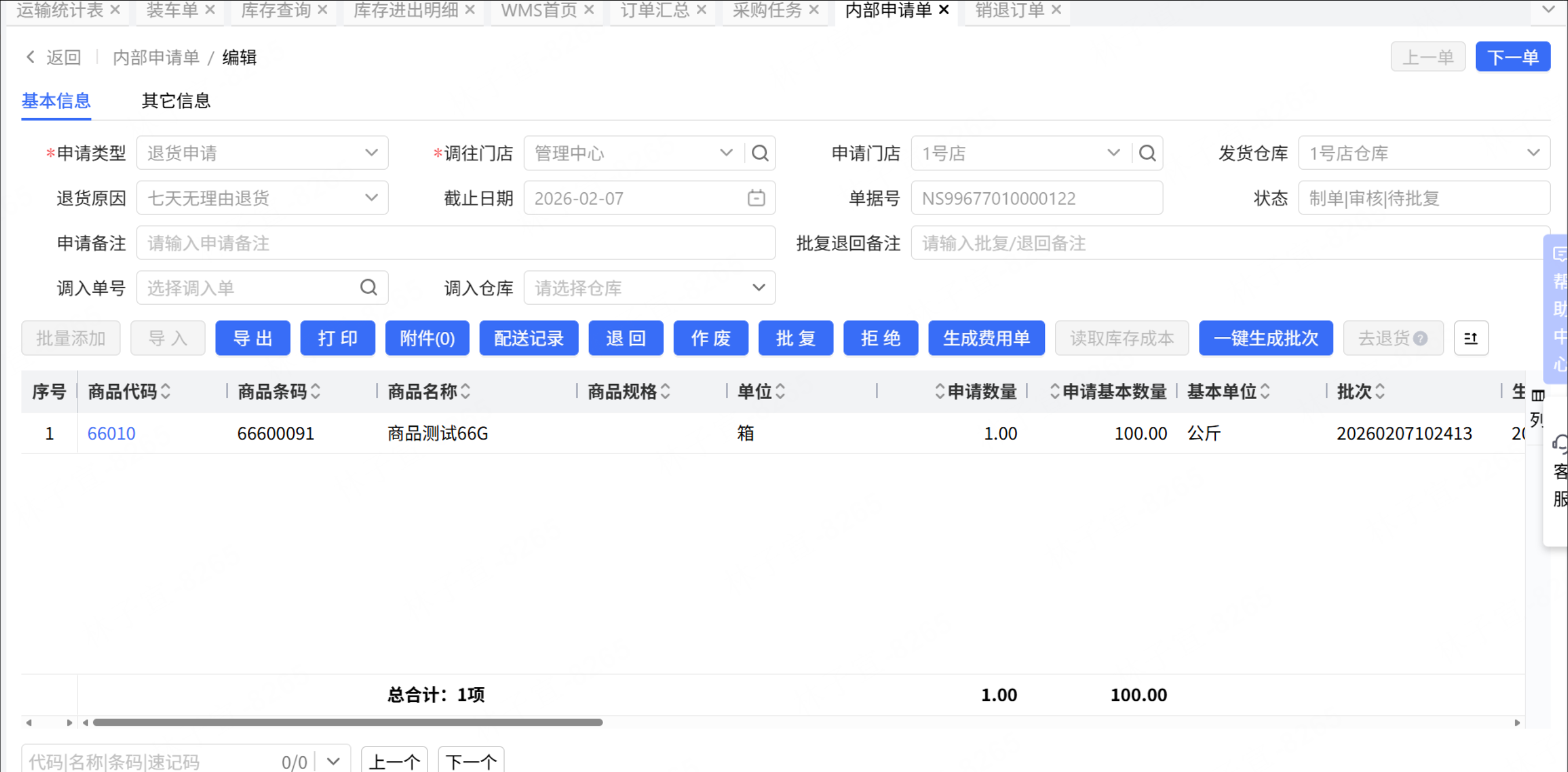This screenshot has height=772, width=1568.
Task: Sort table by 商品代码 column arrows
Action: [166, 391]
